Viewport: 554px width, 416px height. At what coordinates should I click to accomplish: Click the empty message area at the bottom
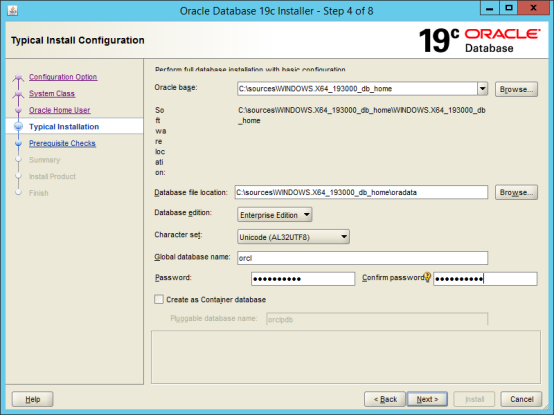coord(346,357)
